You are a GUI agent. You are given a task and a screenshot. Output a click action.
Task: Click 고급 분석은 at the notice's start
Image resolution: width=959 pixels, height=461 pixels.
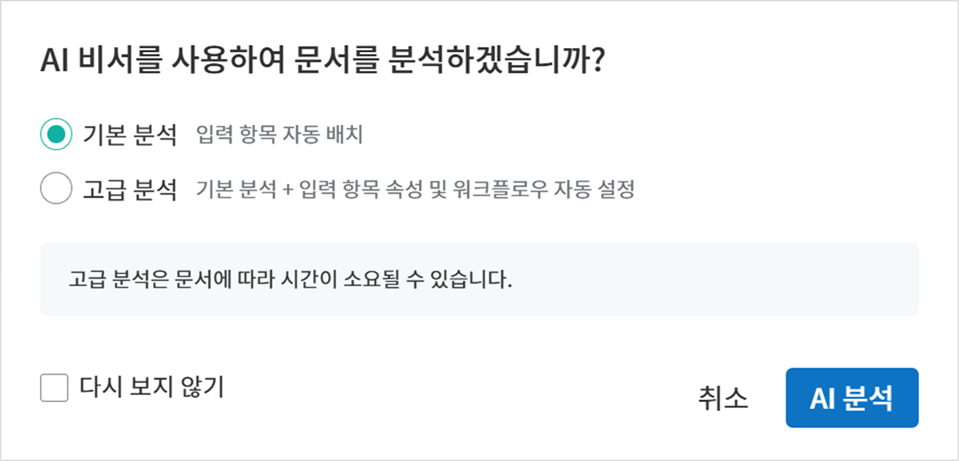click(112, 279)
